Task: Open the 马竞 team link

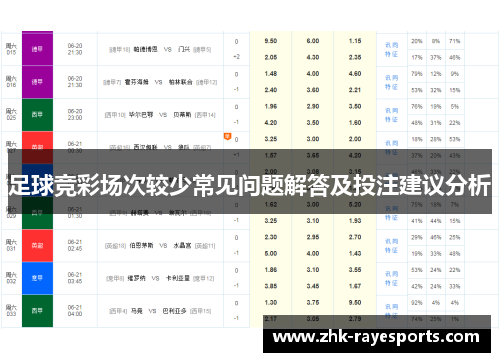Action: click(136, 311)
